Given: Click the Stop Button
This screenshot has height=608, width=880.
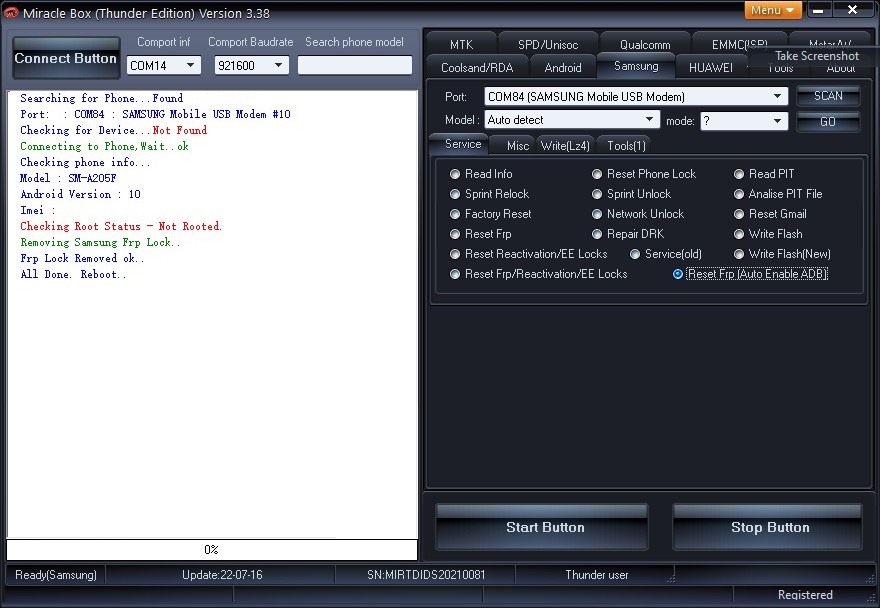Looking at the screenshot, I should pyautogui.click(x=767, y=527).
